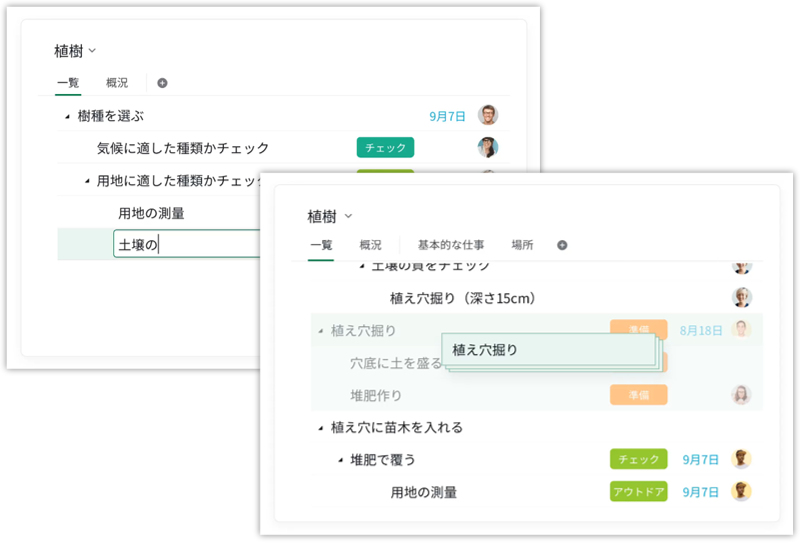Open avatar on front window 用地の測量 row
The height and width of the screenshot is (543, 800).
[x=741, y=491]
